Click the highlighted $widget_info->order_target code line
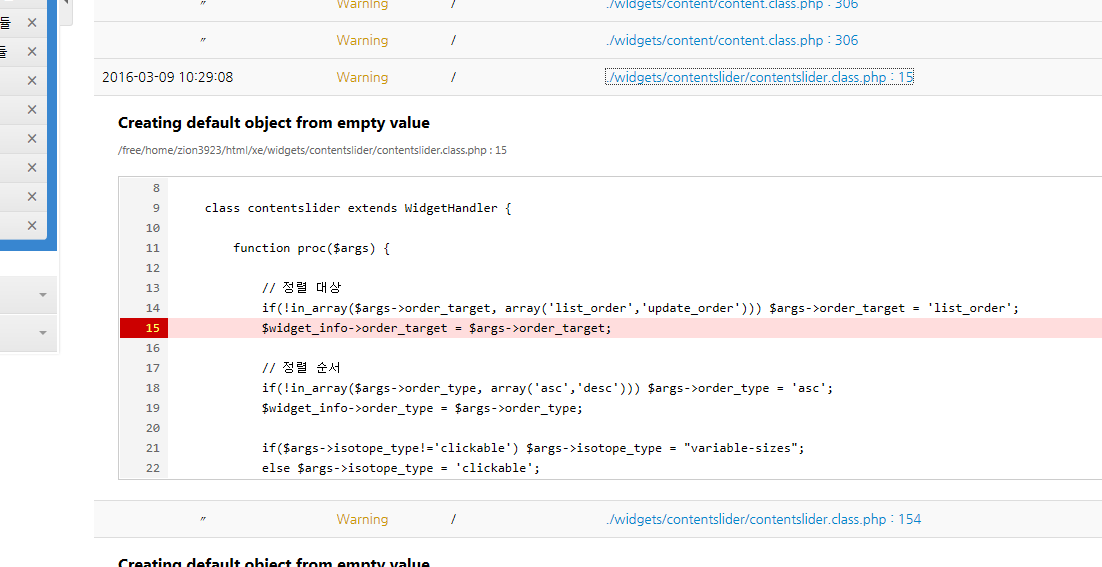This screenshot has width=1102, height=567. pos(436,328)
